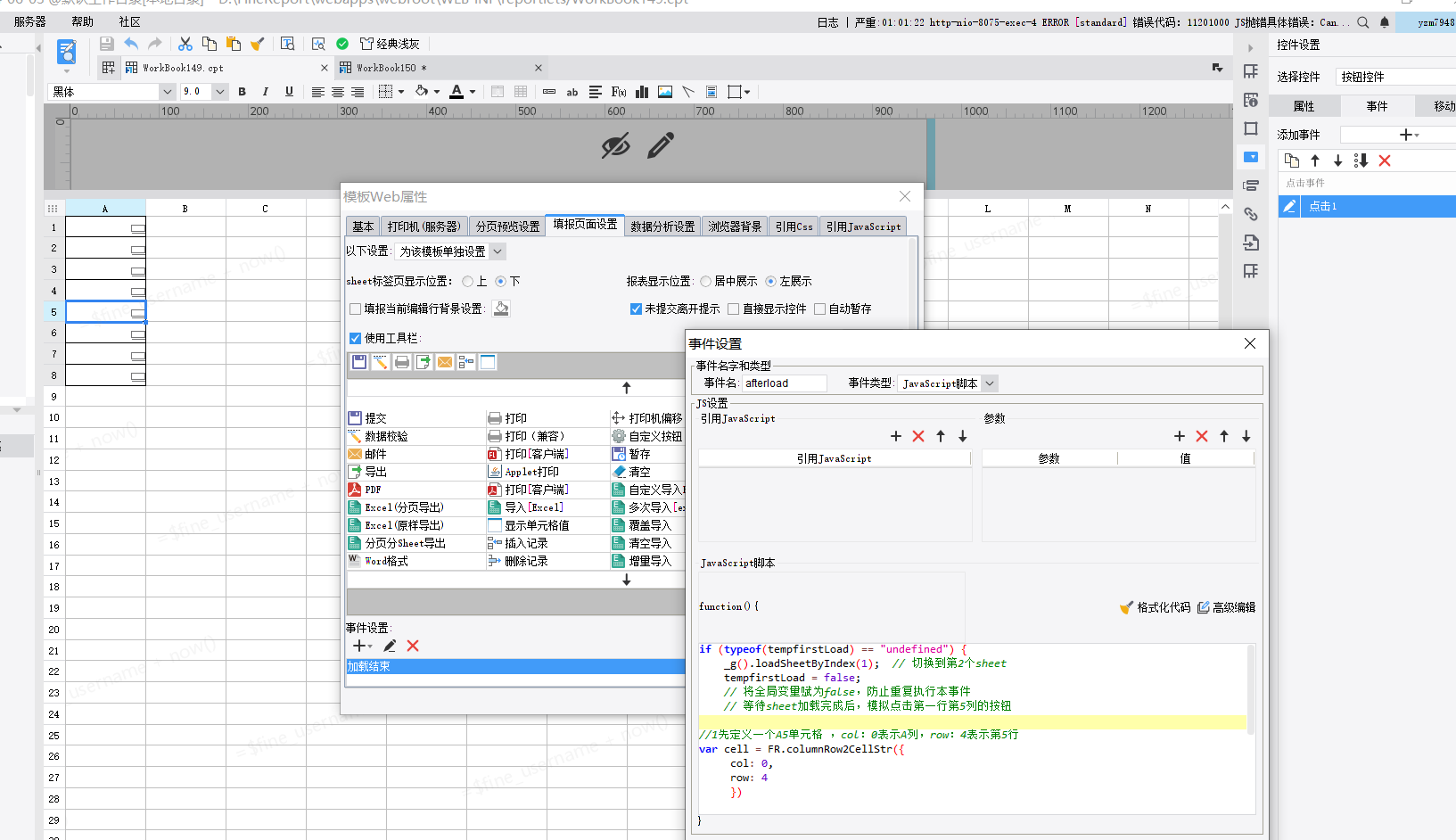The width and height of the screenshot is (1456, 840).
Task: Expand the collapsed right panel arrow
Action: point(1250,48)
